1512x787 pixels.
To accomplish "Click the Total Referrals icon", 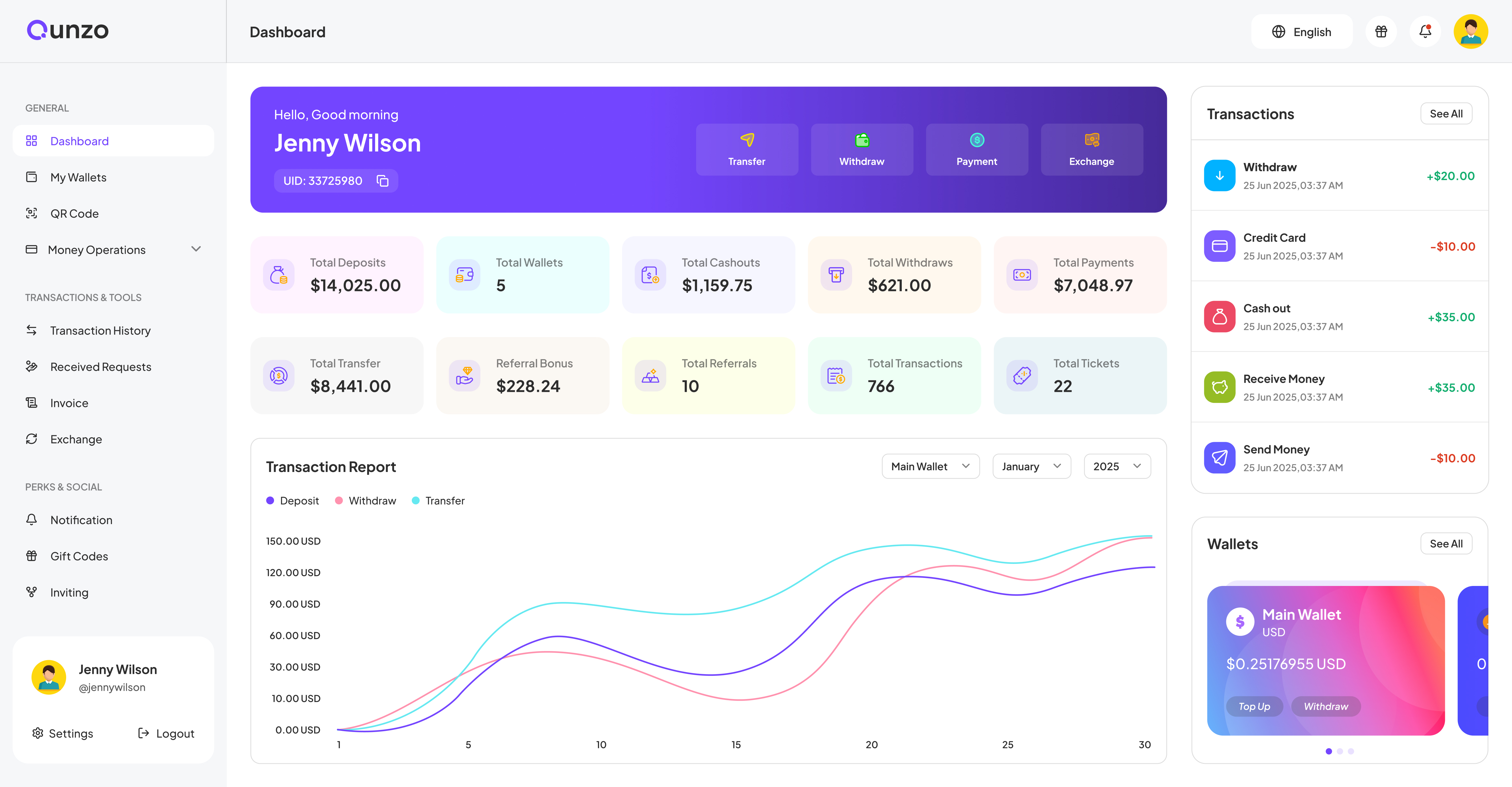I will (650, 375).
